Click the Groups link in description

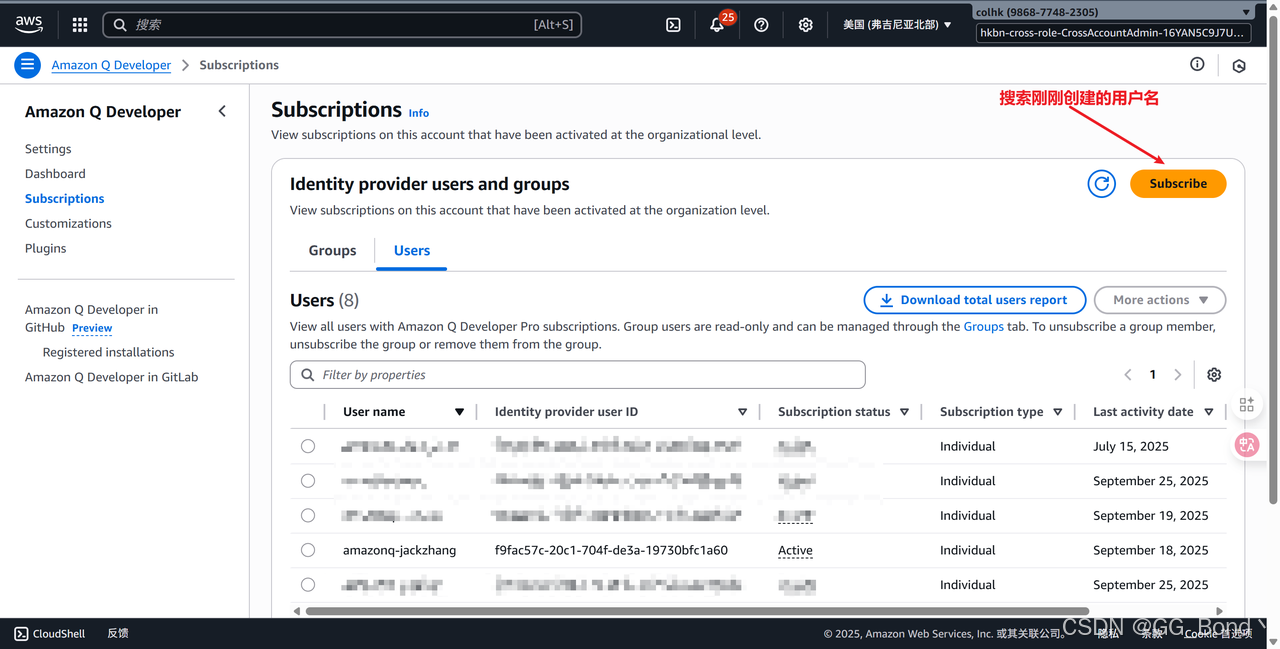[983, 327]
